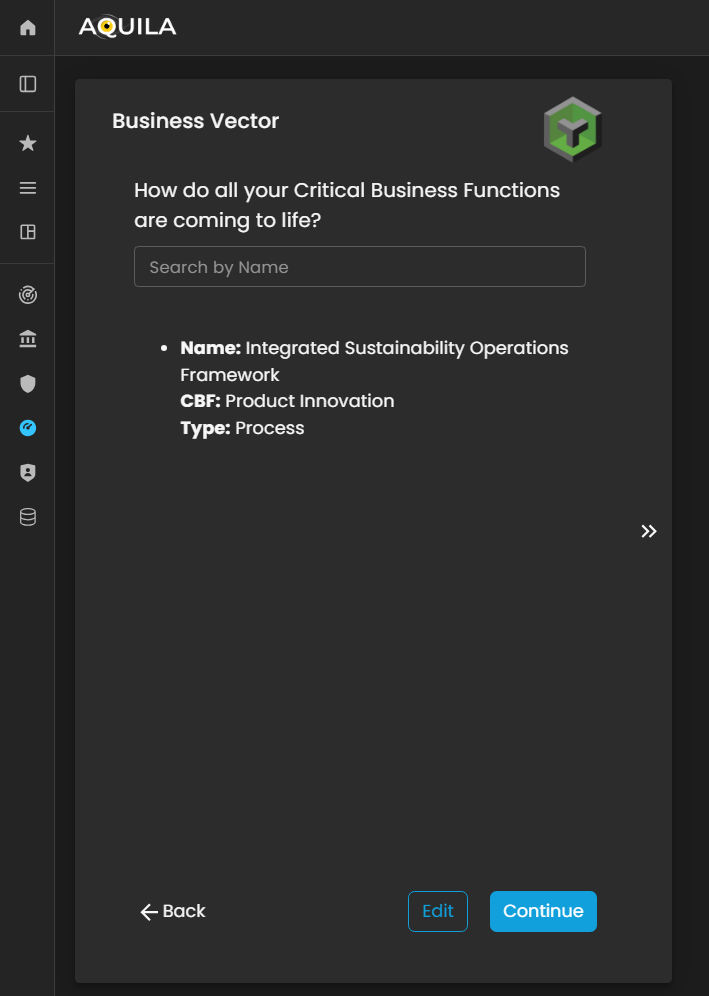Click the bank building icon
The height and width of the screenshot is (996, 709).
(x=28, y=340)
